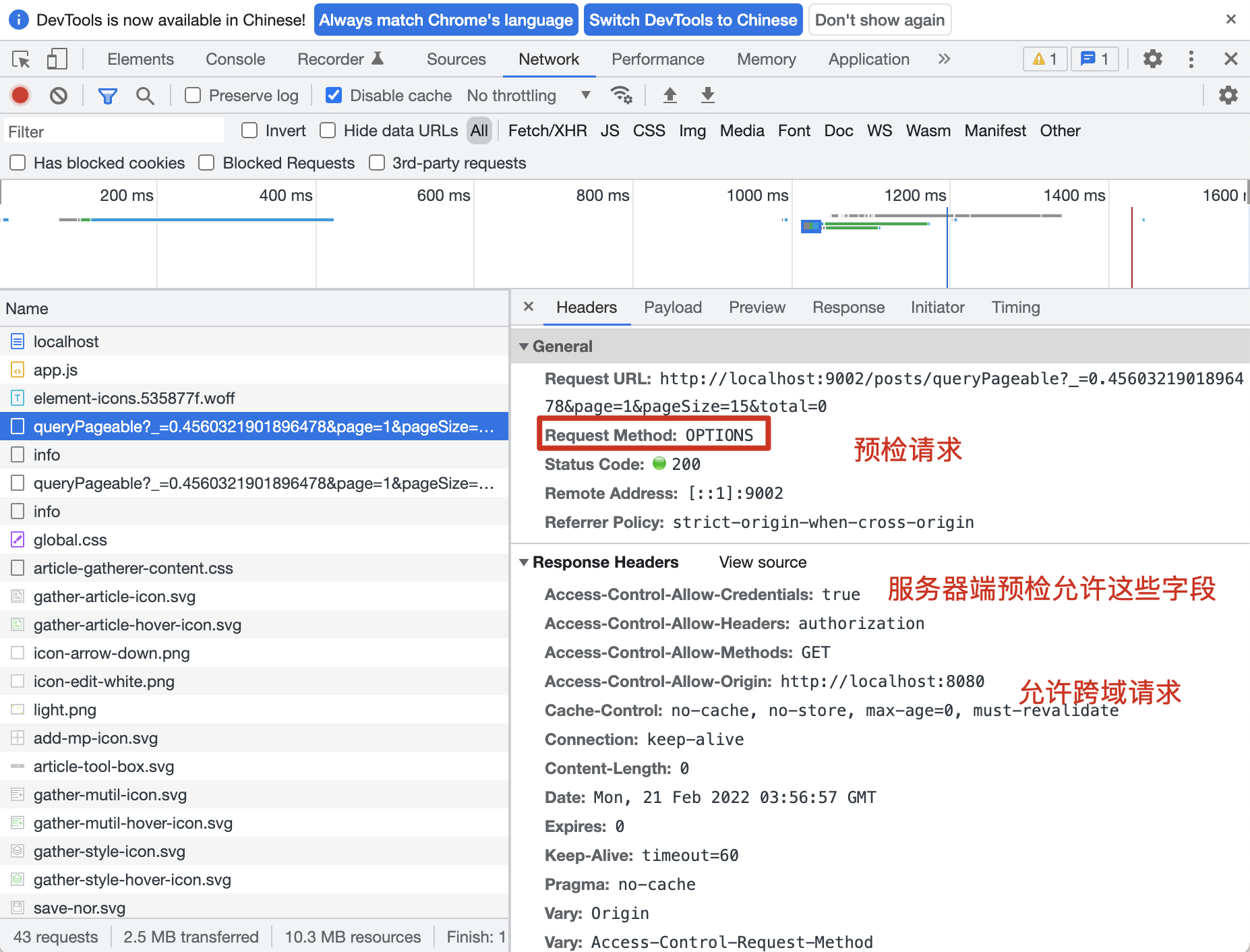This screenshot has width=1250, height=952.
Task: Switch to the Memory tab
Action: 767,59
